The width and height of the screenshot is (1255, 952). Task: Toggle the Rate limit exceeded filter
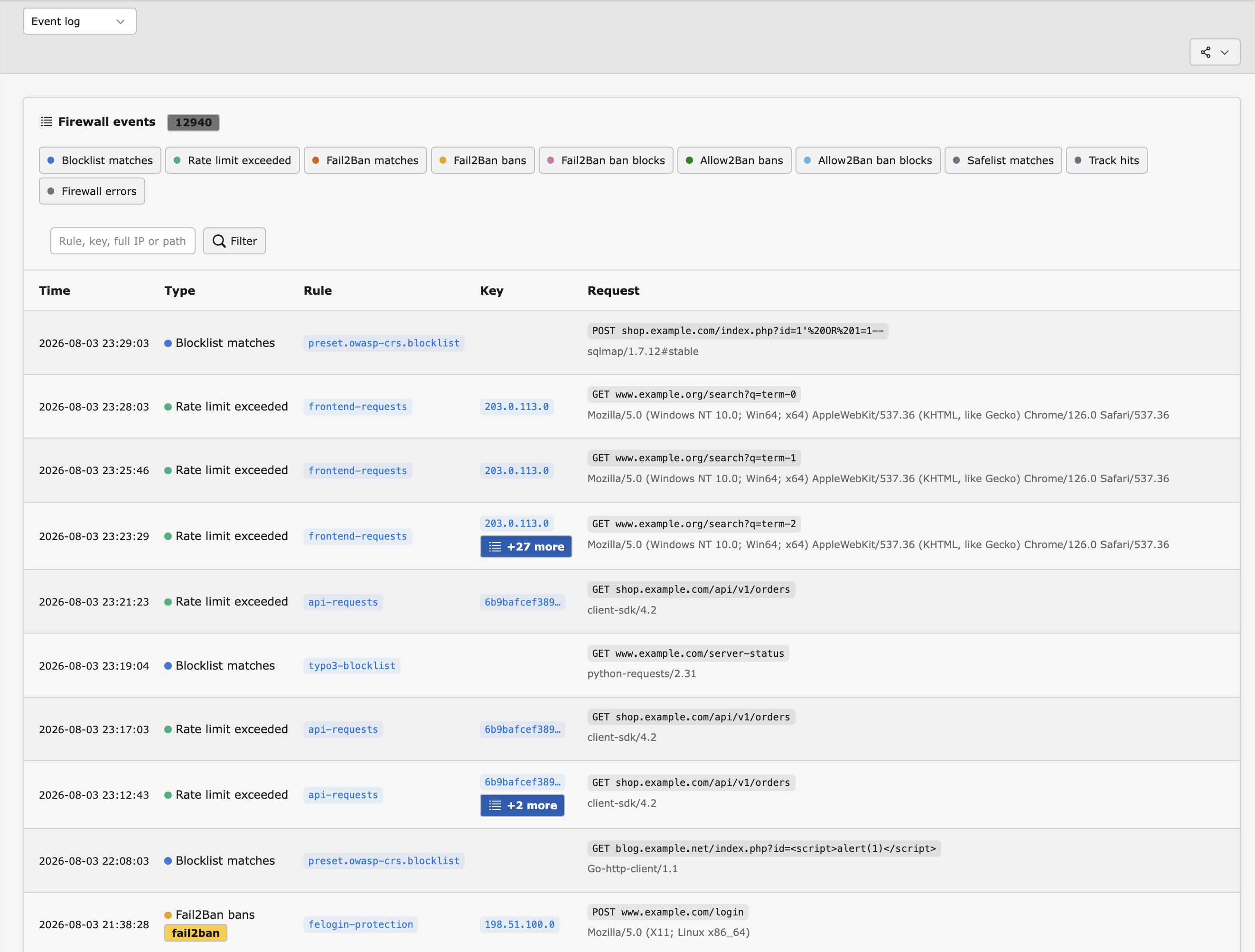232,160
